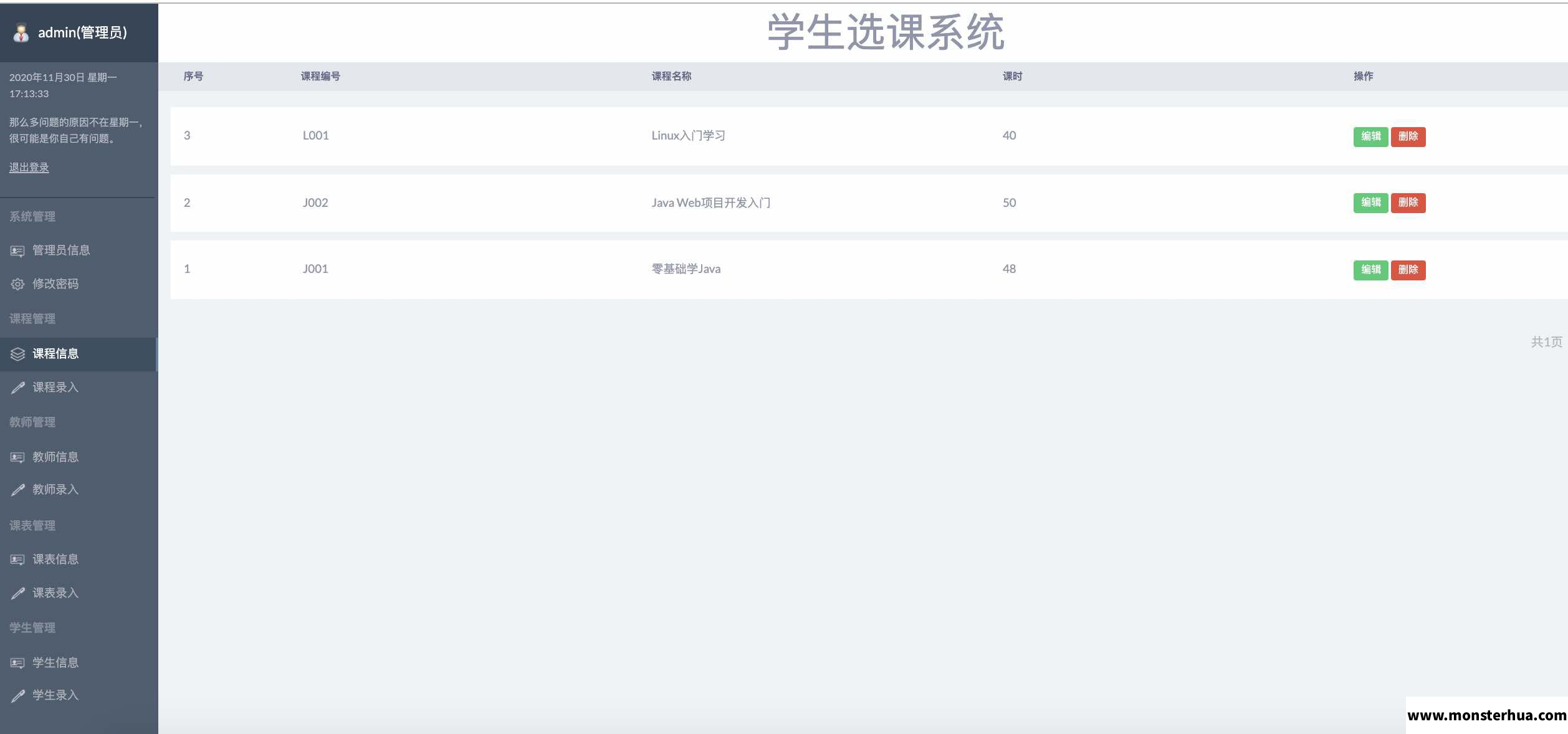This screenshot has height=734, width=1568.
Task: Click the 课程编号 column header
Action: coord(320,76)
